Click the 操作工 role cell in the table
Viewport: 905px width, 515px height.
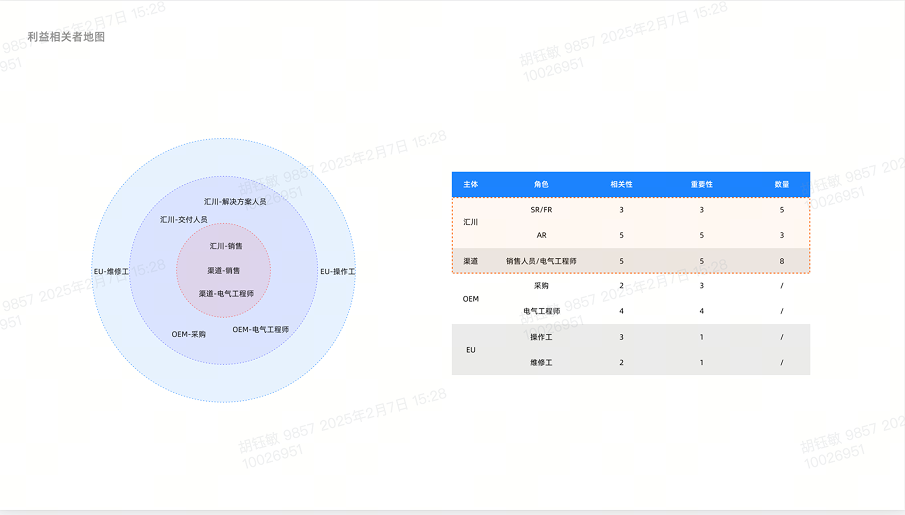point(541,337)
